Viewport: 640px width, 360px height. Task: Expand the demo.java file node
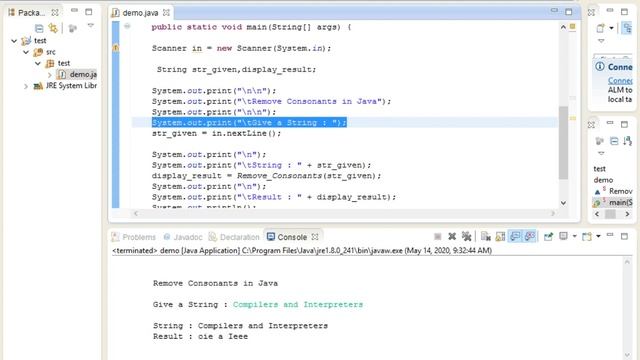(x=50, y=75)
